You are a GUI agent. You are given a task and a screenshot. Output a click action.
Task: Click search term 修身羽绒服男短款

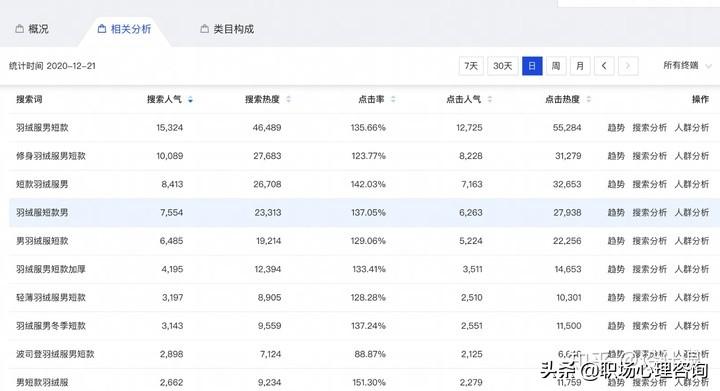51,156
